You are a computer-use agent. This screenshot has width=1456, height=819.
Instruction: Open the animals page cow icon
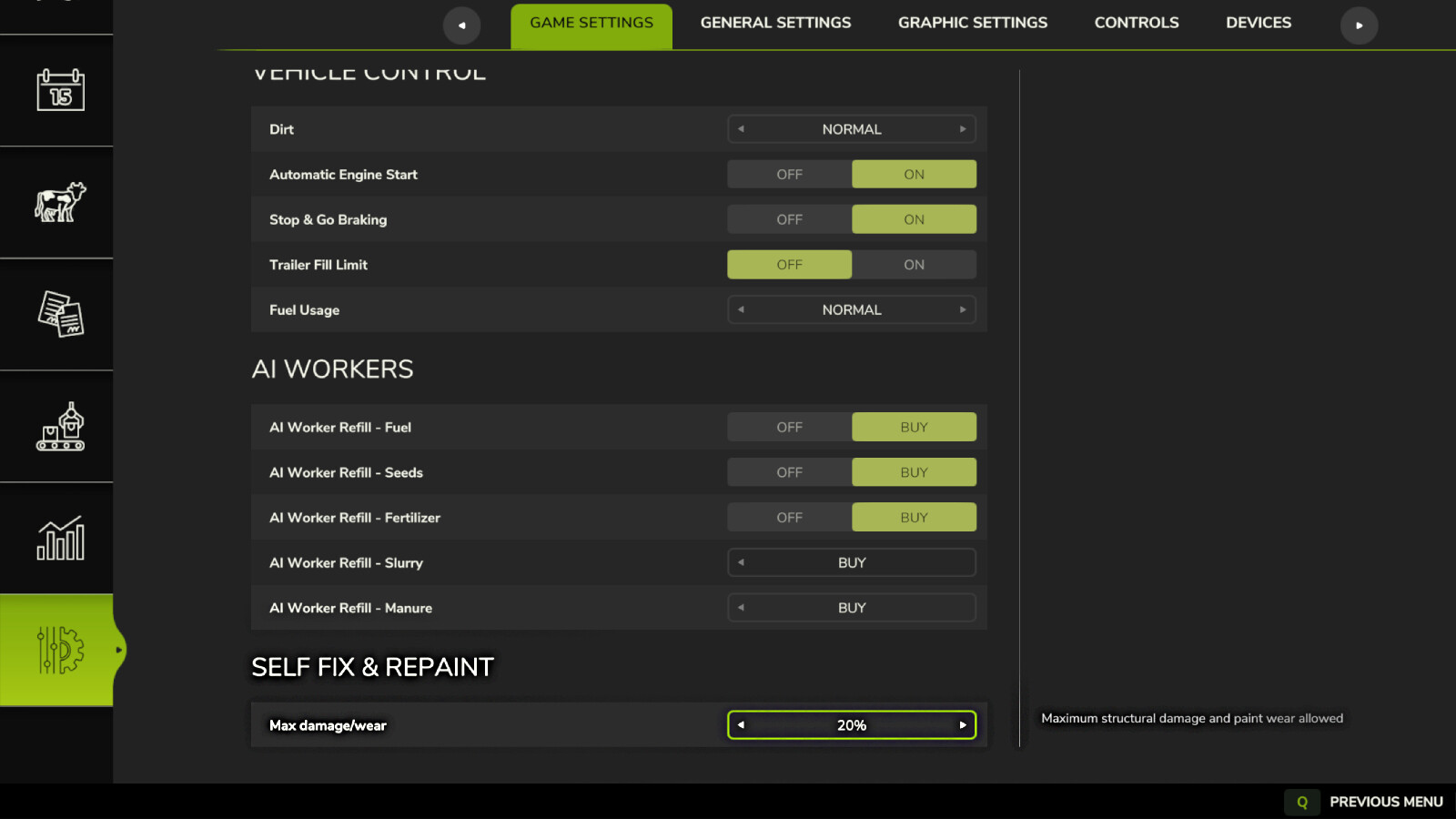[60, 202]
